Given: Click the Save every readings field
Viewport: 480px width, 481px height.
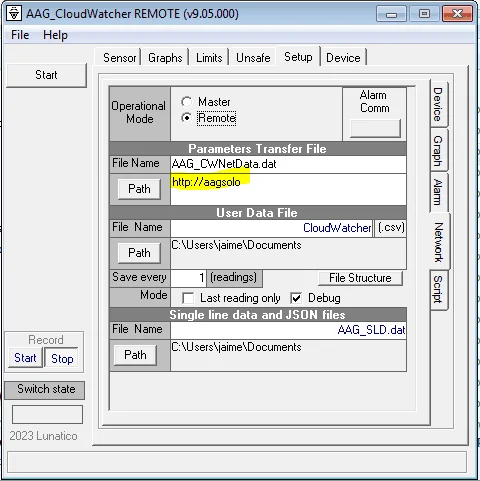Looking at the screenshot, I should pos(188,278).
